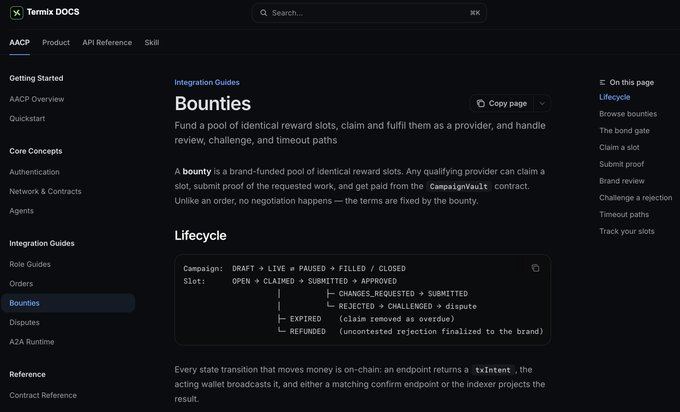This screenshot has height=412, width=680.
Task: Click the Bounties page title
Action: click(x=212, y=104)
